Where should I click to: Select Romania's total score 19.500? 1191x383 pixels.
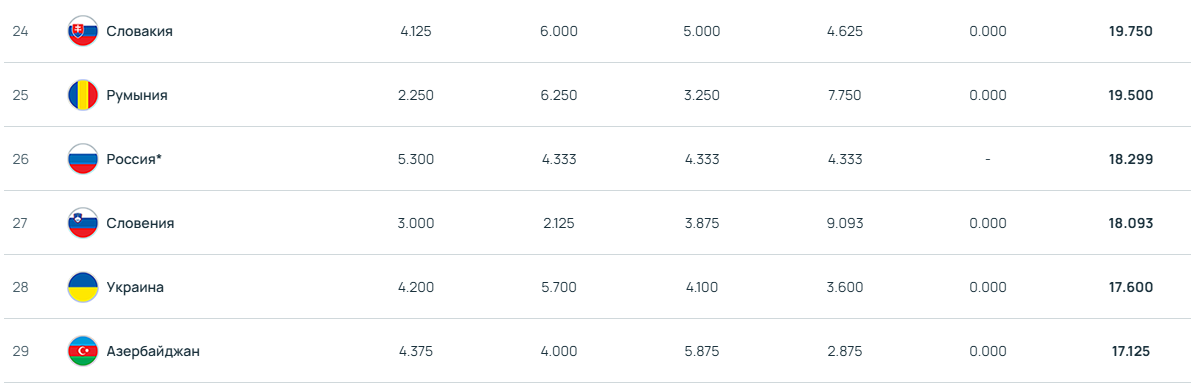(x=1131, y=96)
